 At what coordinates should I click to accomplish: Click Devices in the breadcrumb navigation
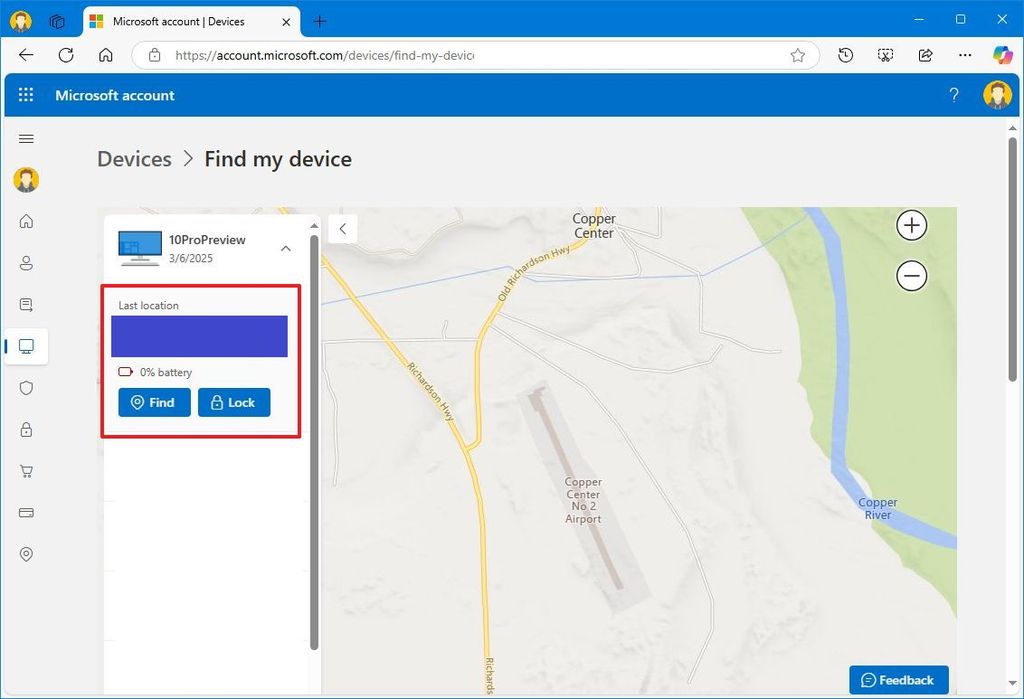(x=134, y=158)
